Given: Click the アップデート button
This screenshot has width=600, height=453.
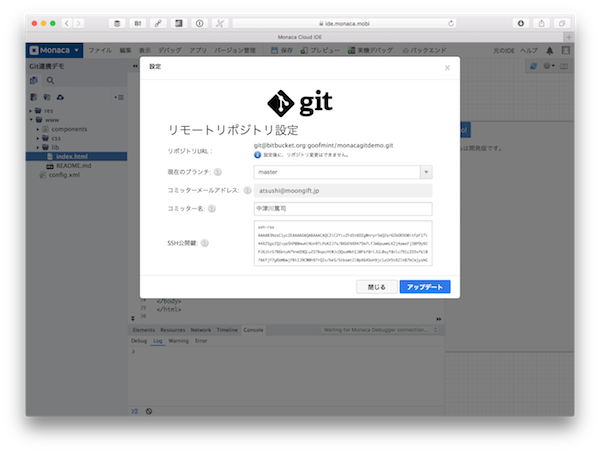Looking at the screenshot, I should click(425, 287).
